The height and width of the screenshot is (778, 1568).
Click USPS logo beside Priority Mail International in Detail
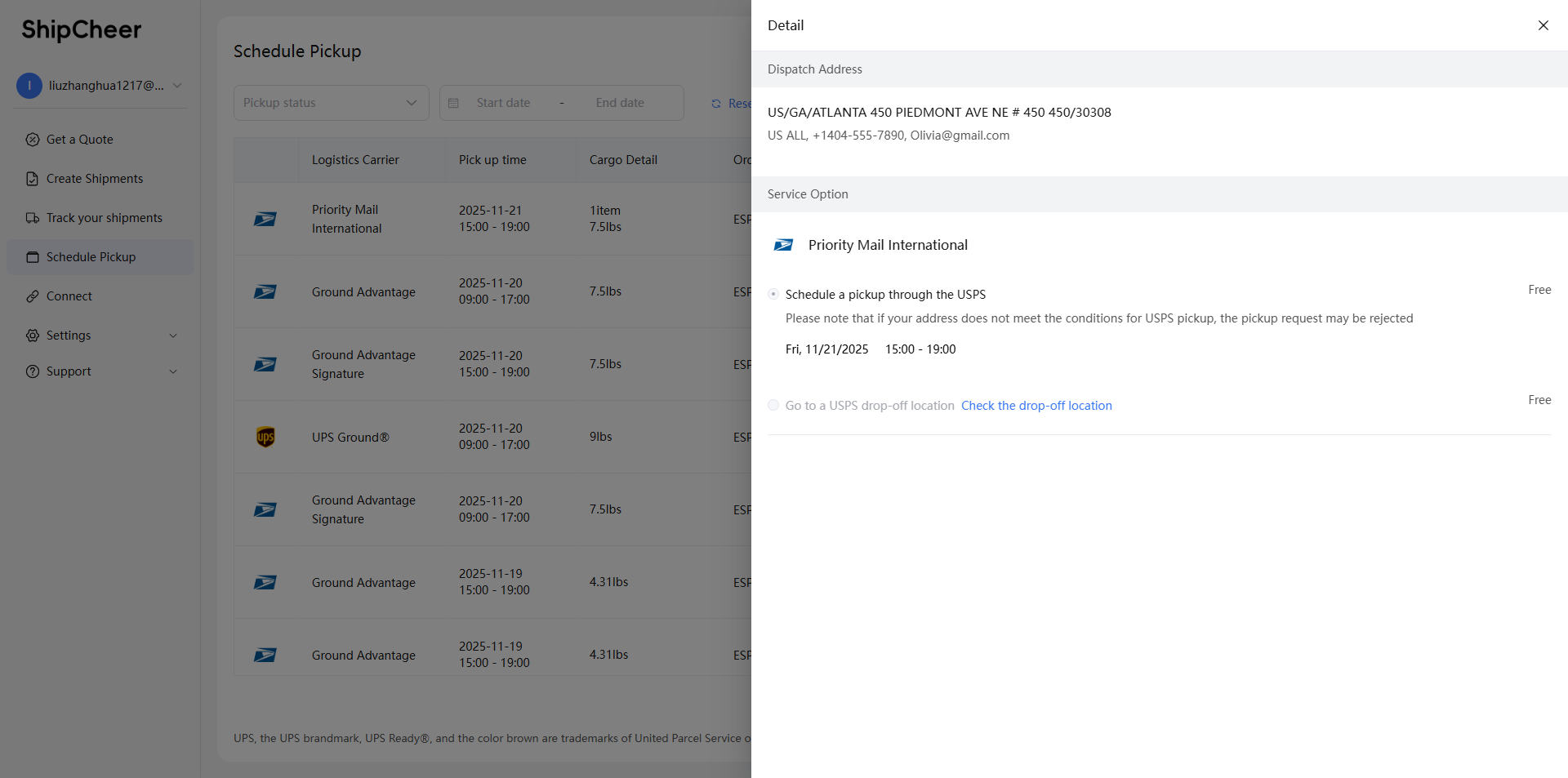[x=783, y=245]
